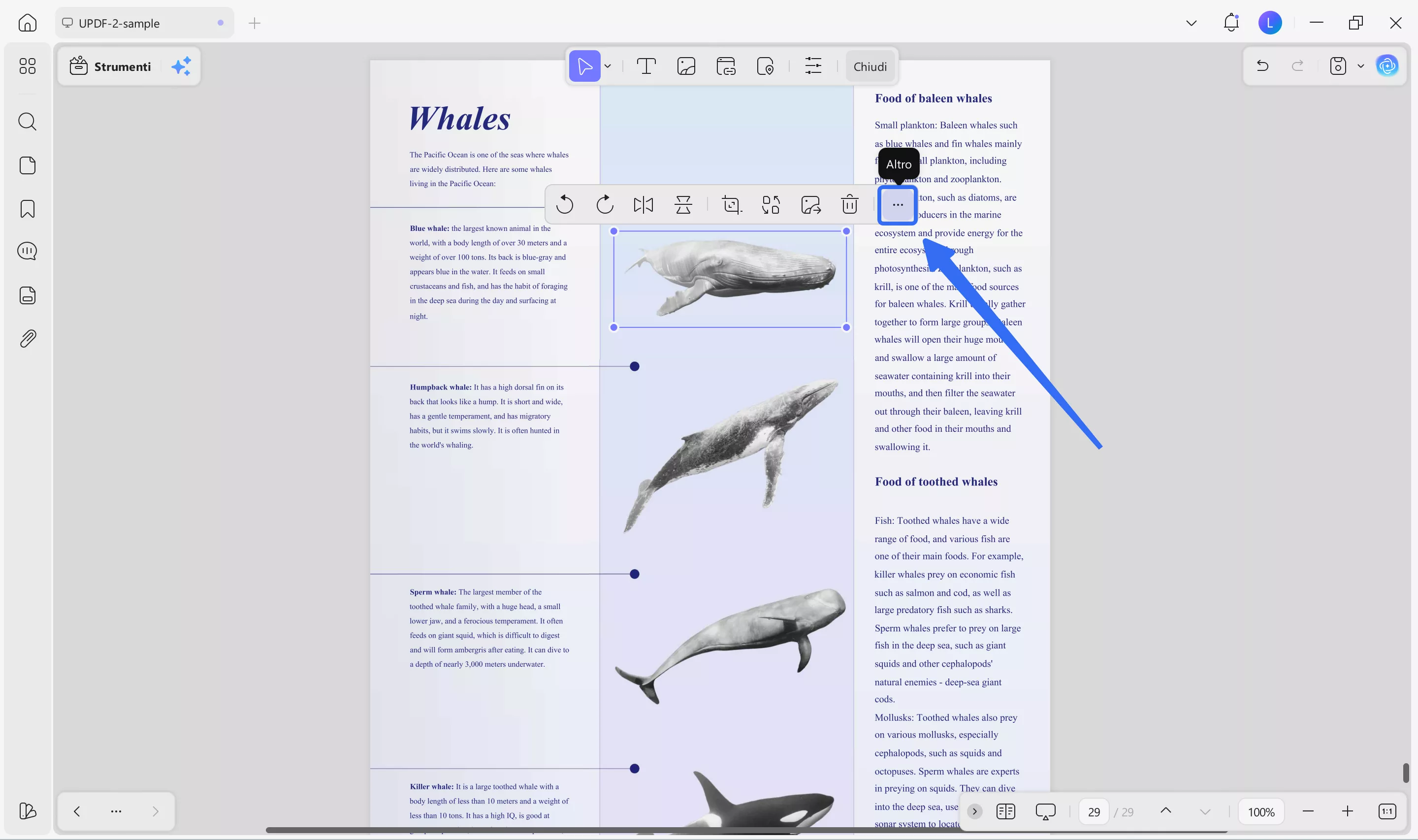Toggle presentation mode at bottom bar
This screenshot has width=1418, height=840.
[1045, 811]
